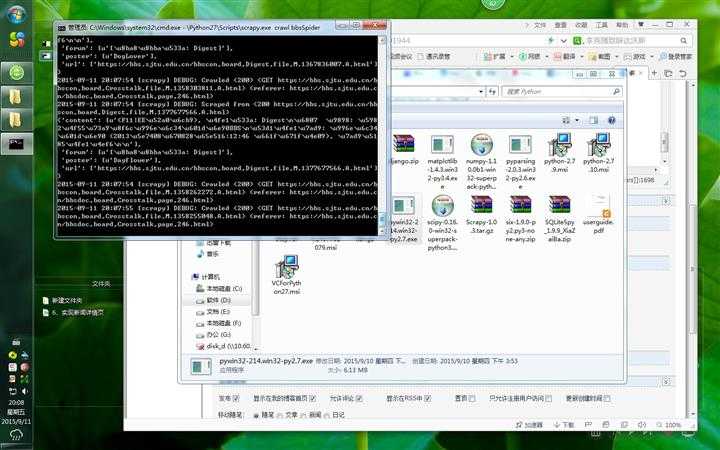Screen dimensions: 720x450
Task: Expand the 翻译 toolbar dropdown arrow
Action: 582,56
